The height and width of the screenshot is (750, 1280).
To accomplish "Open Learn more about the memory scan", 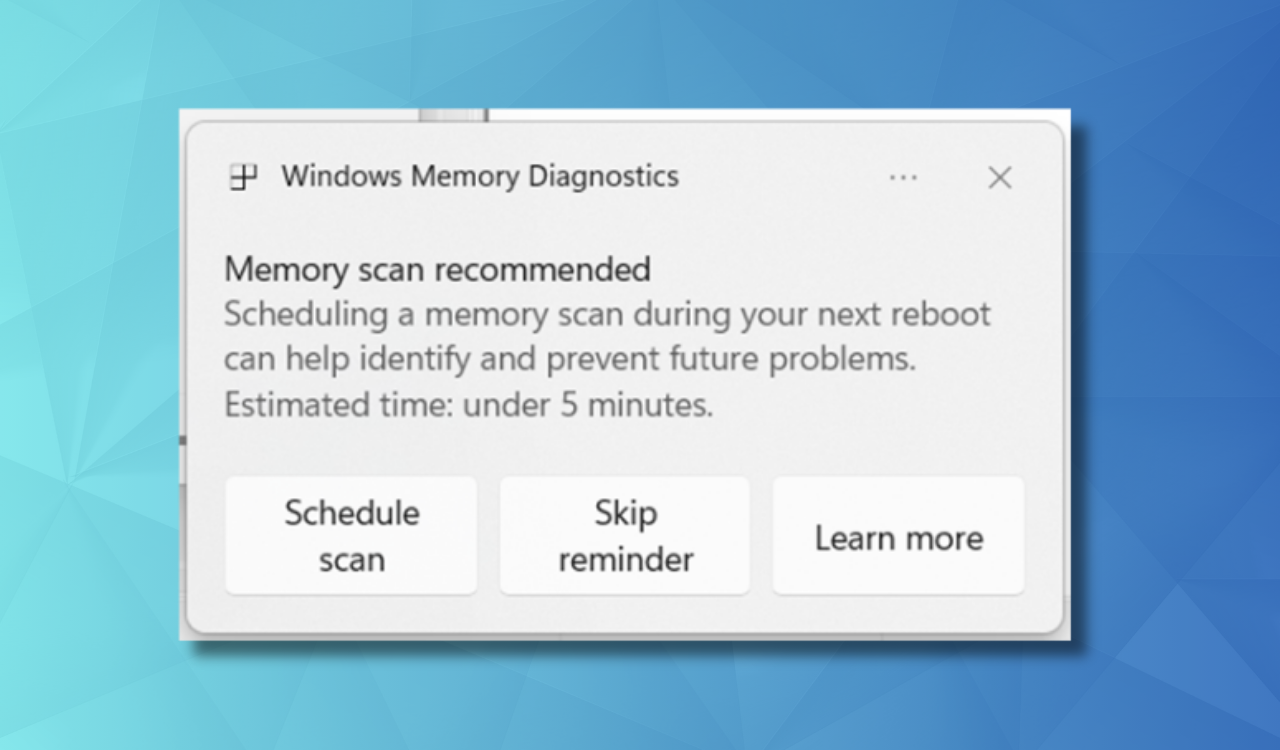I will pos(898,537).
